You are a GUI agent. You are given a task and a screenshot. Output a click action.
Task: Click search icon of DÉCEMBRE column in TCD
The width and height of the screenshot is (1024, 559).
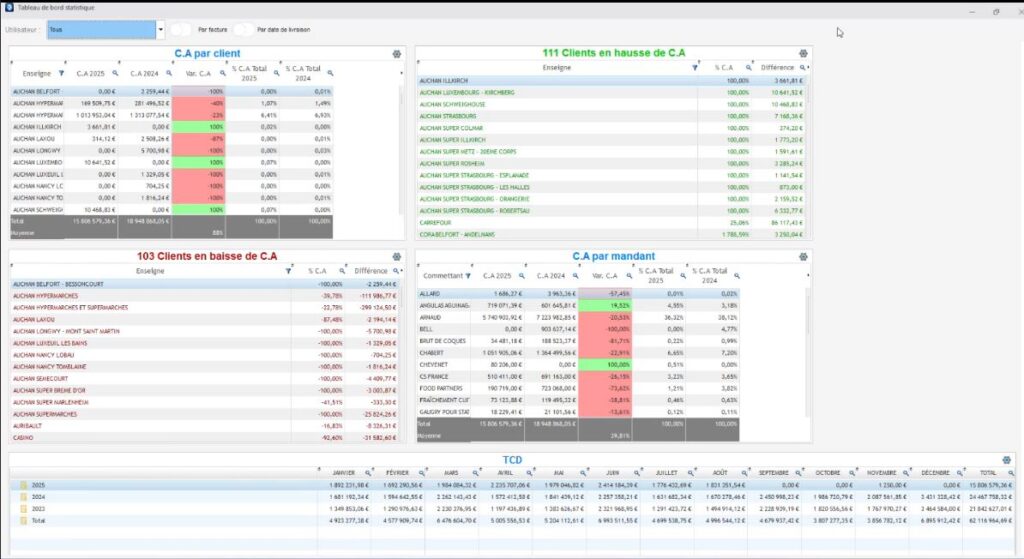960,473
